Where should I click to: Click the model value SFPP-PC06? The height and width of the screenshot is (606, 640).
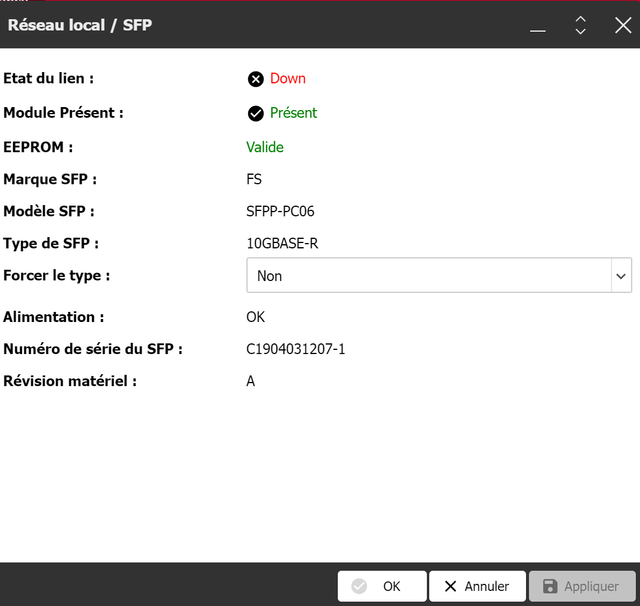point(280,211)
